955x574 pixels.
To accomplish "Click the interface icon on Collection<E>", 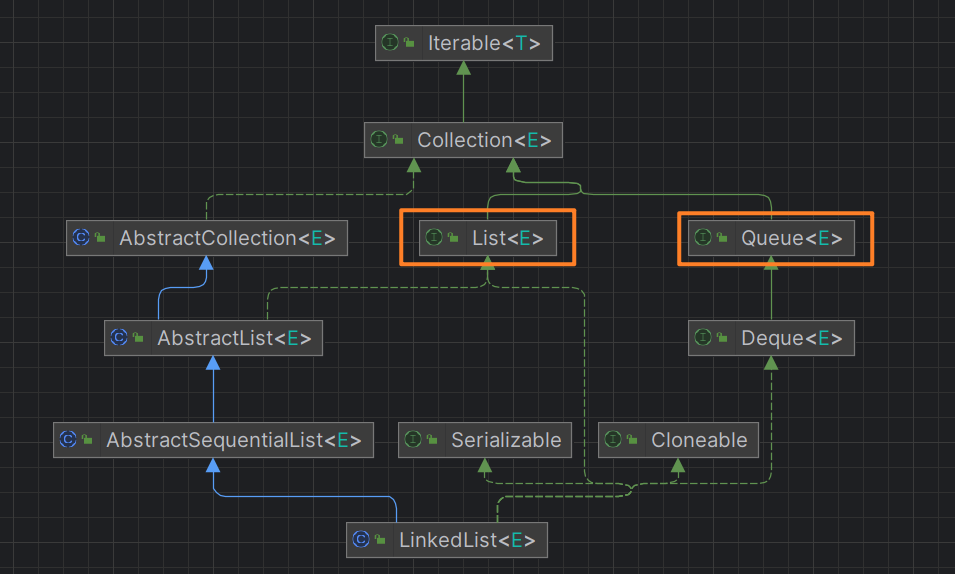I will click(379, 139).
